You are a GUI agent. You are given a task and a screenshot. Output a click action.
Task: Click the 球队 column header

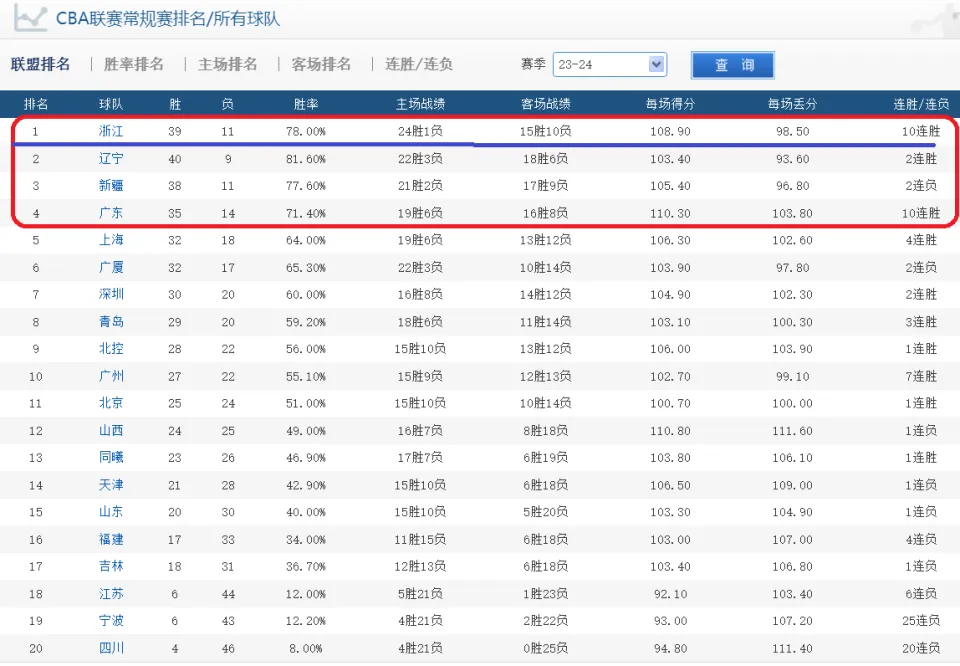coord(111,104)
